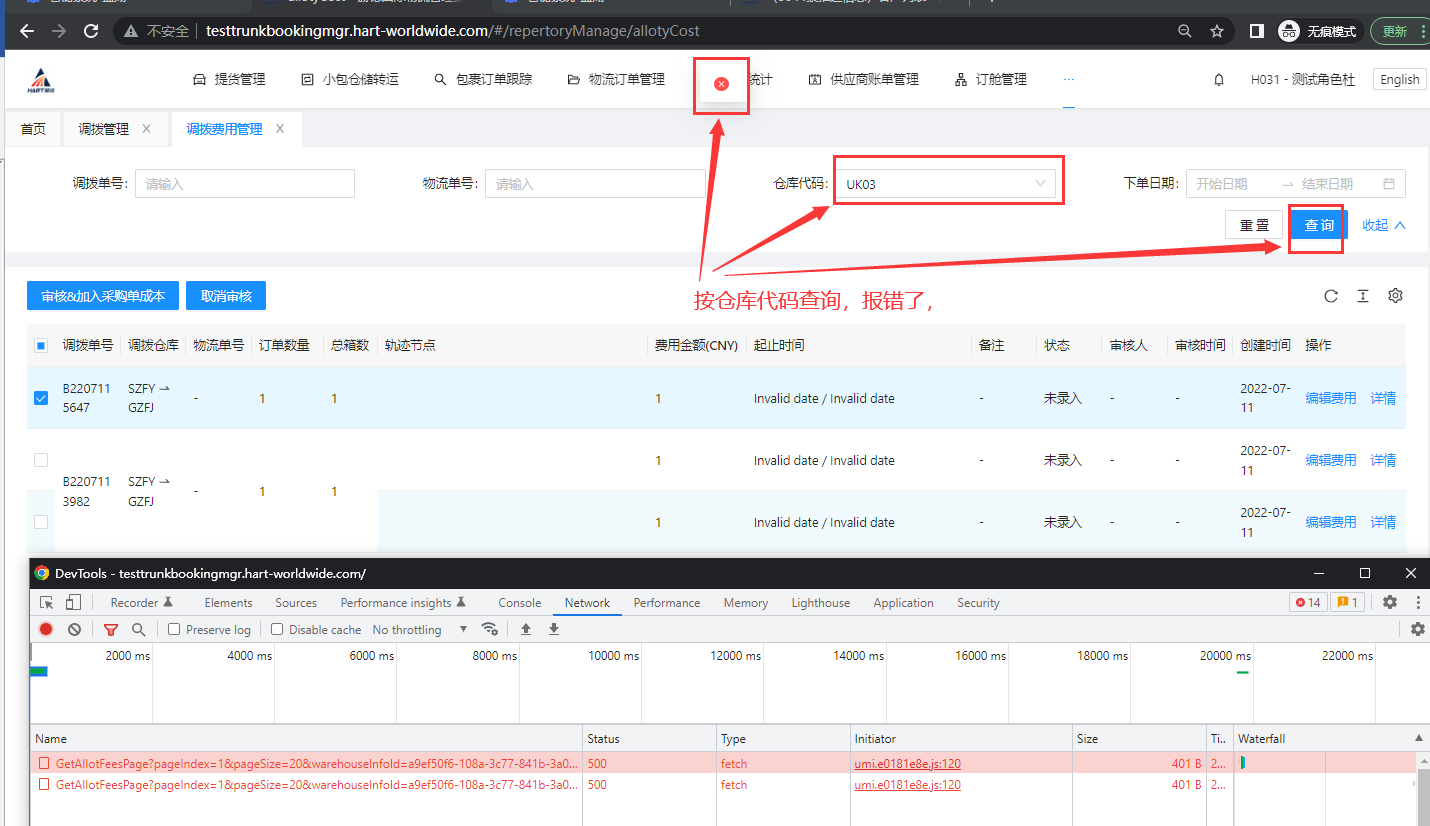Image resolution: width=1430 pixels, height=826 pixels.
Task: Click the notification bell icon
Action: (1218, 80)
